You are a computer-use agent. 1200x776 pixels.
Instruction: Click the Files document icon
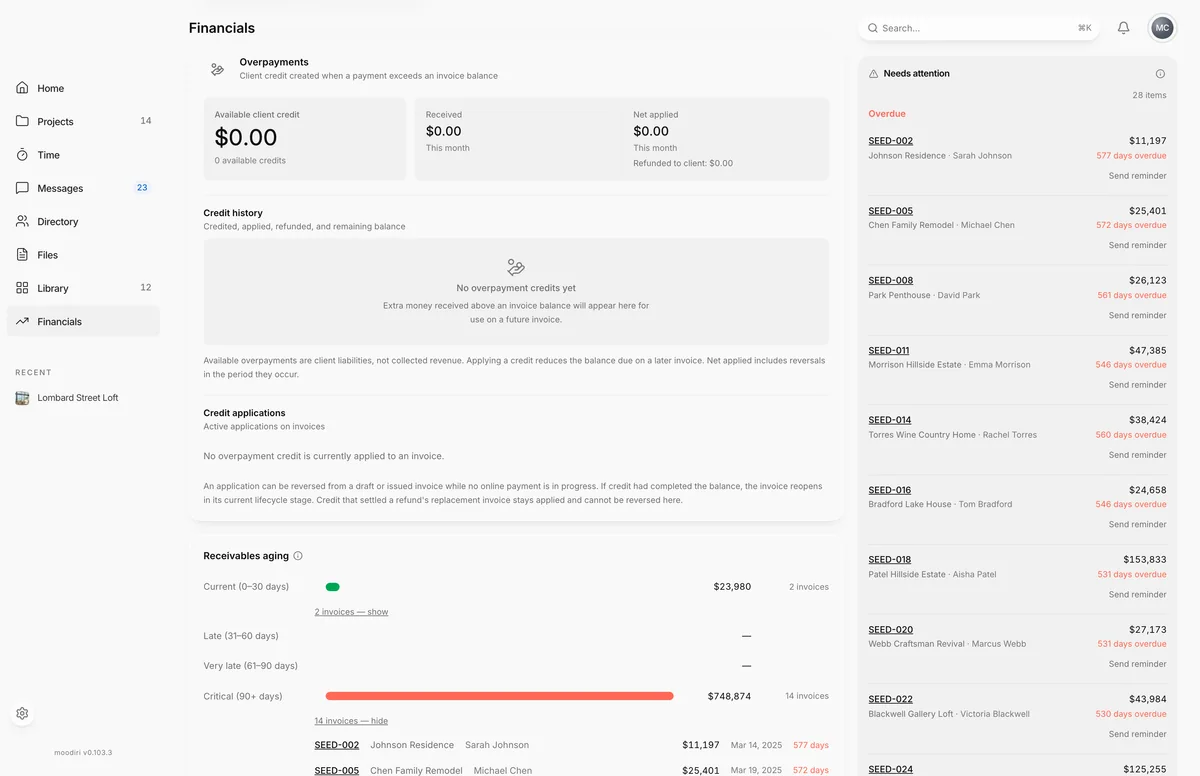[22, 255]
